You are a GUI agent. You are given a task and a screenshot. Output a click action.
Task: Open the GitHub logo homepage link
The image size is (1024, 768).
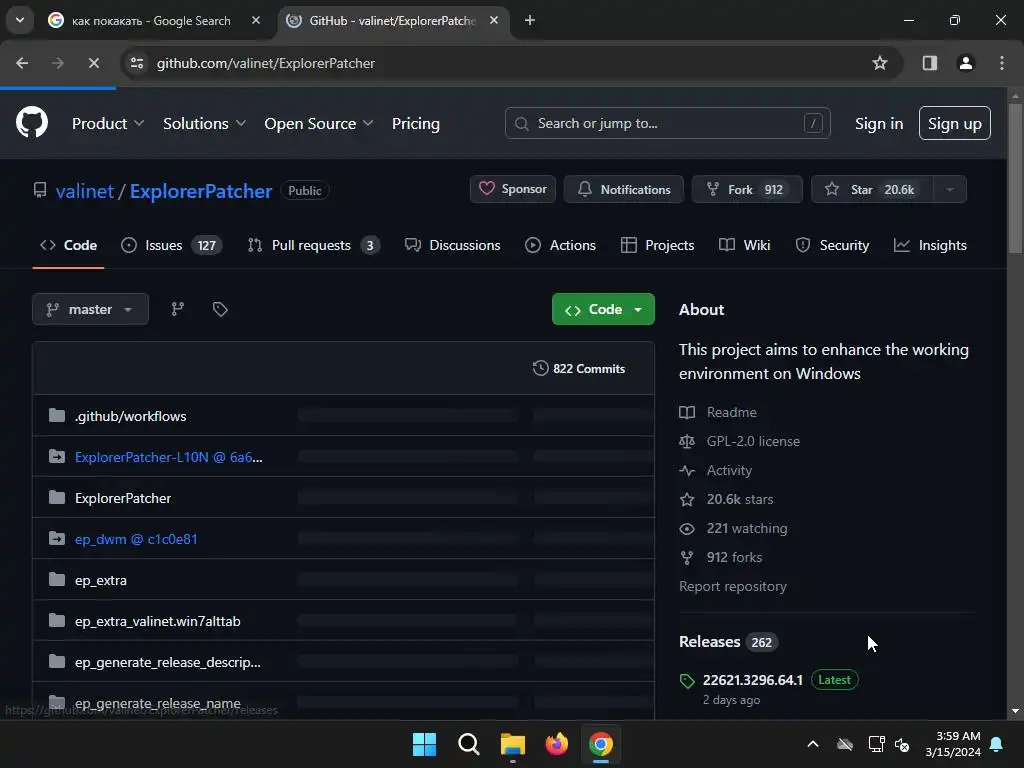tap(31, 122)
